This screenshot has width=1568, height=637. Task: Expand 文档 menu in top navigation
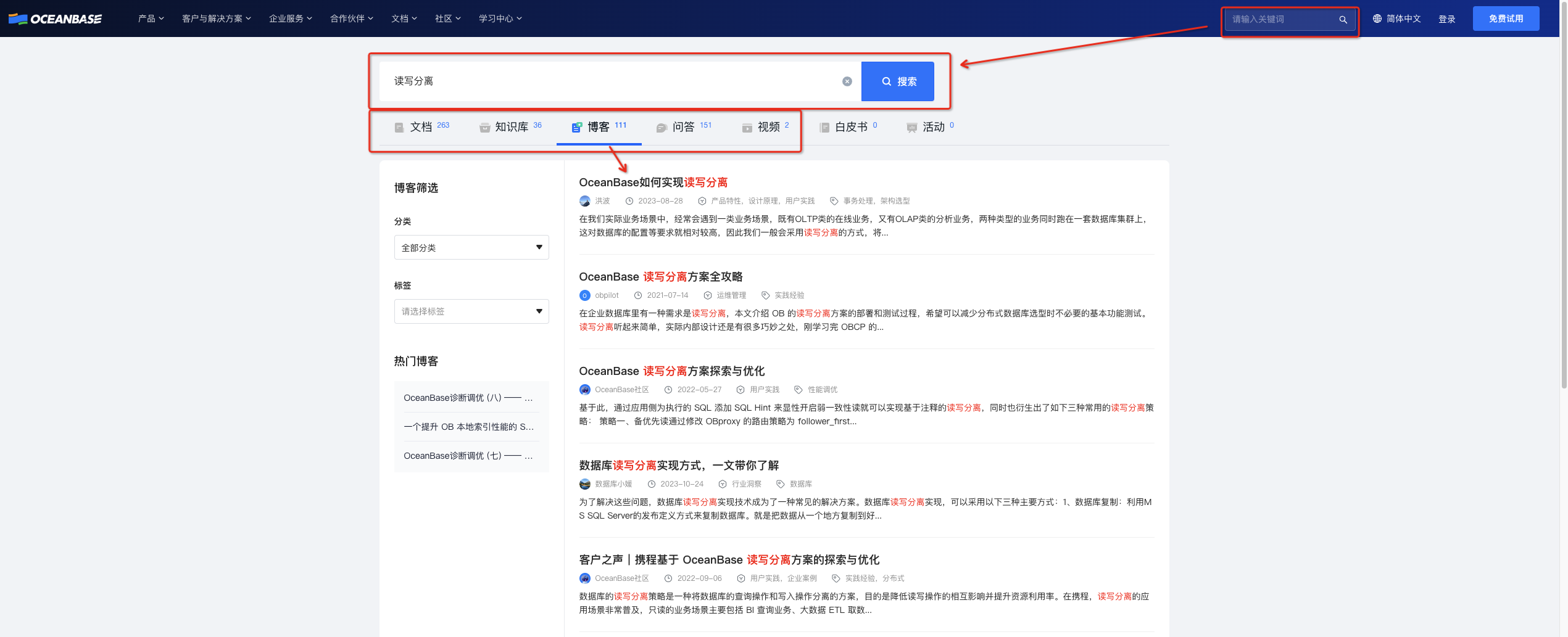click(x=404, y=18)
